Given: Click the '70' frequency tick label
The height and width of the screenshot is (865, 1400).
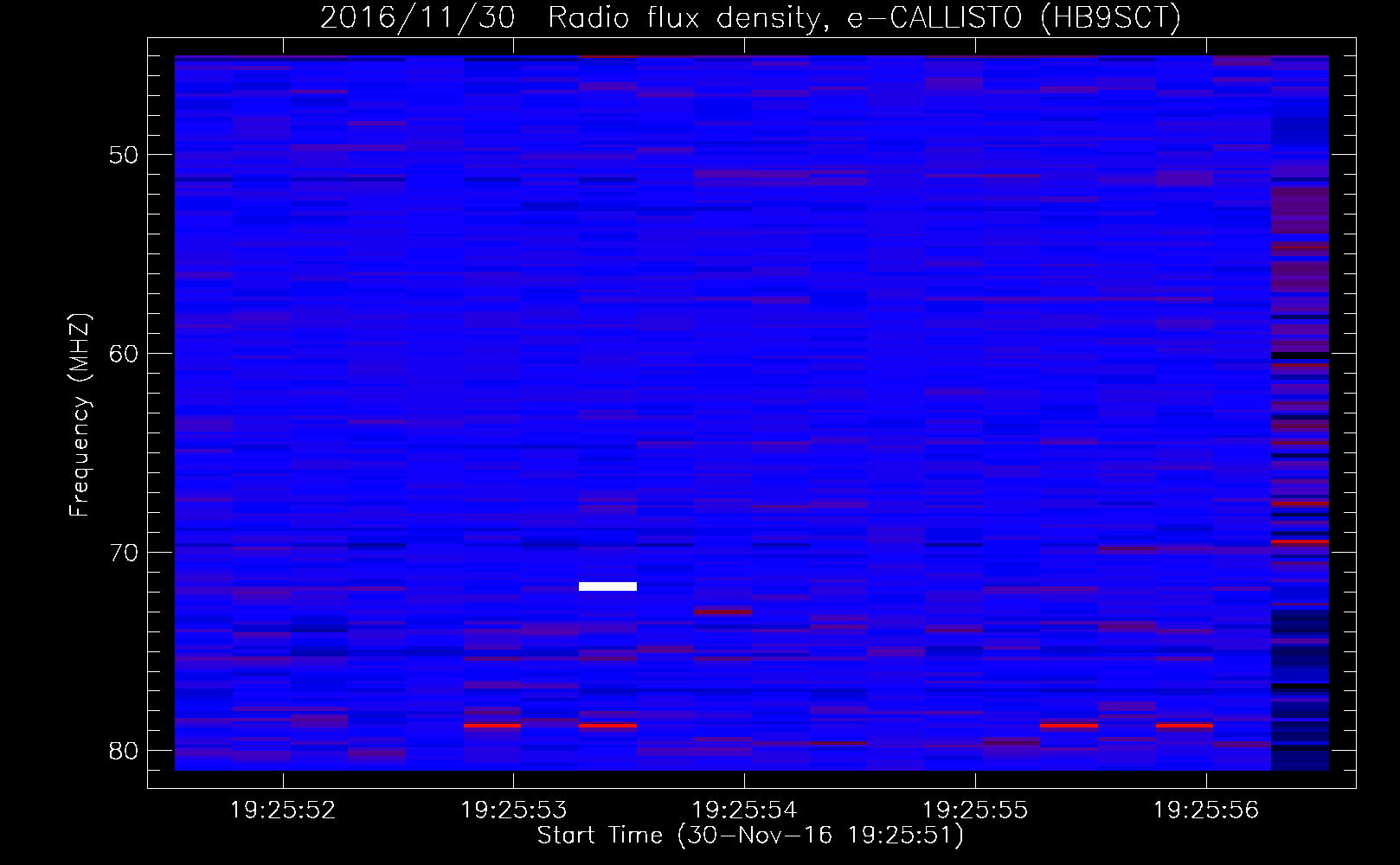Looking at the screenshot, I should tap(124, 553).
